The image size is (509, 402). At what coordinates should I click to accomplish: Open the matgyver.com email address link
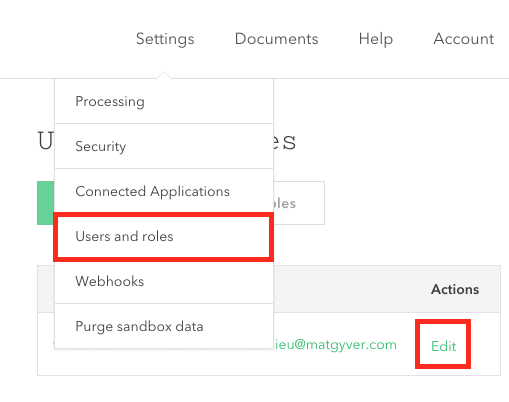coord(335,345)
